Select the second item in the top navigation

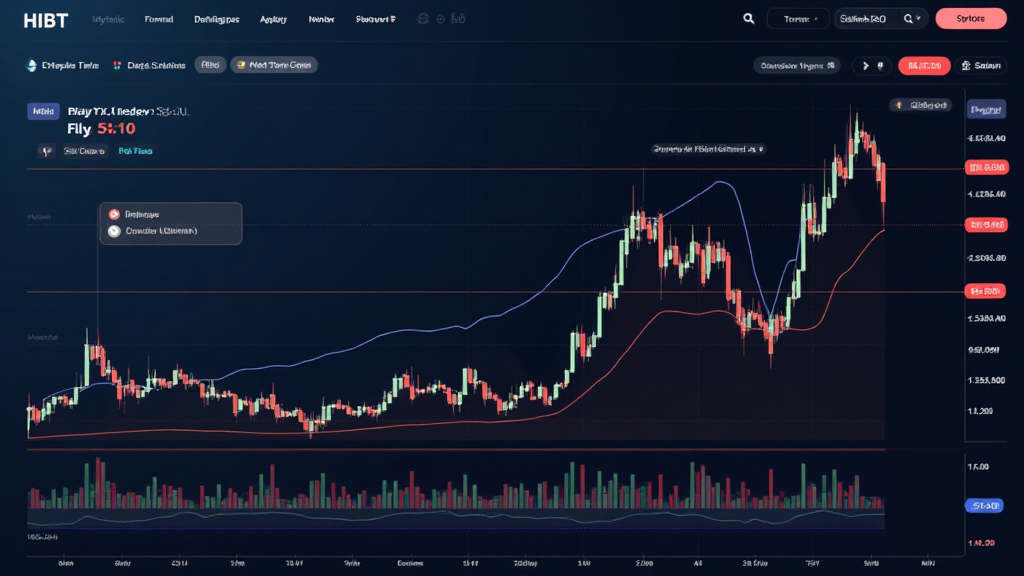coord(158,19)
